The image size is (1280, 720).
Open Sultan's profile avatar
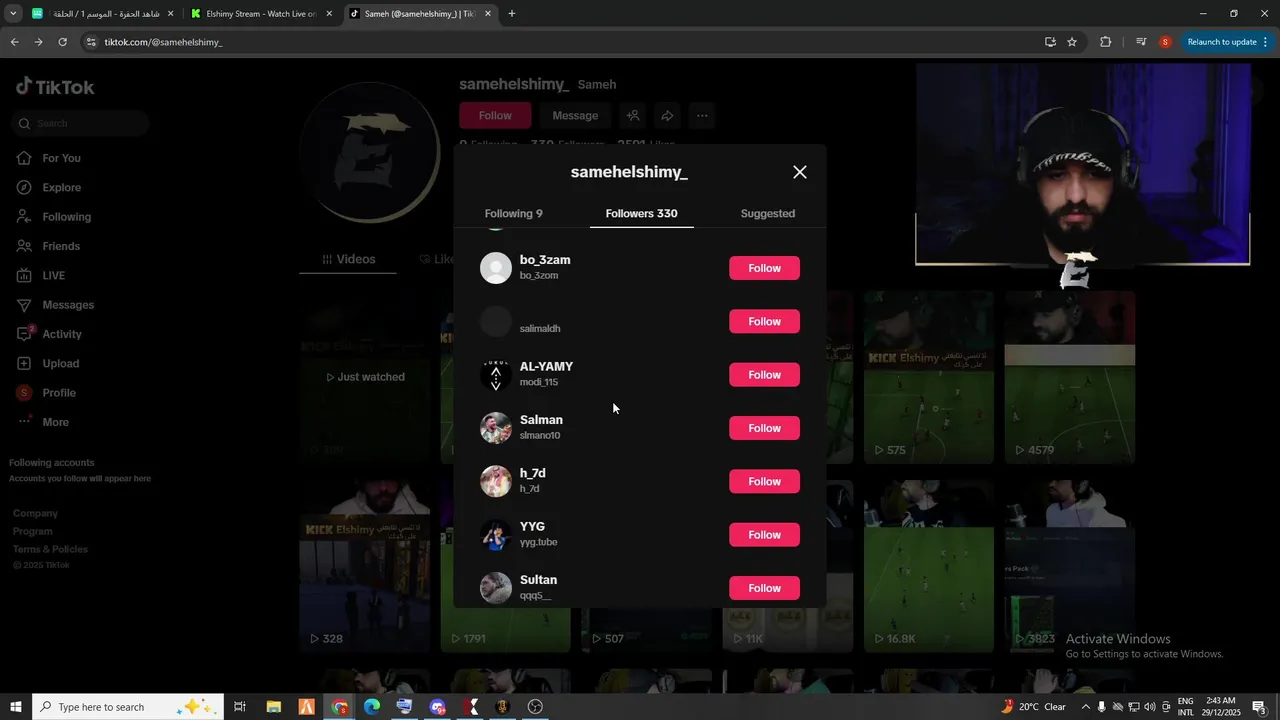tap(496, 588)
